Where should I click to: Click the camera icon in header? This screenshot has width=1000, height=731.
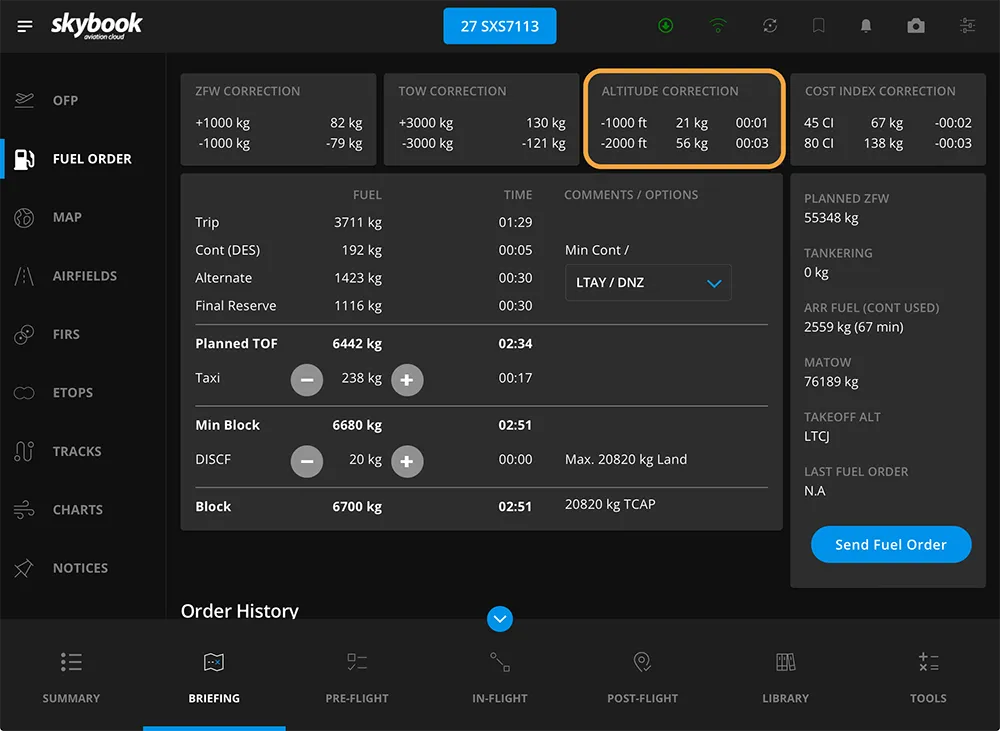[916, 26]
